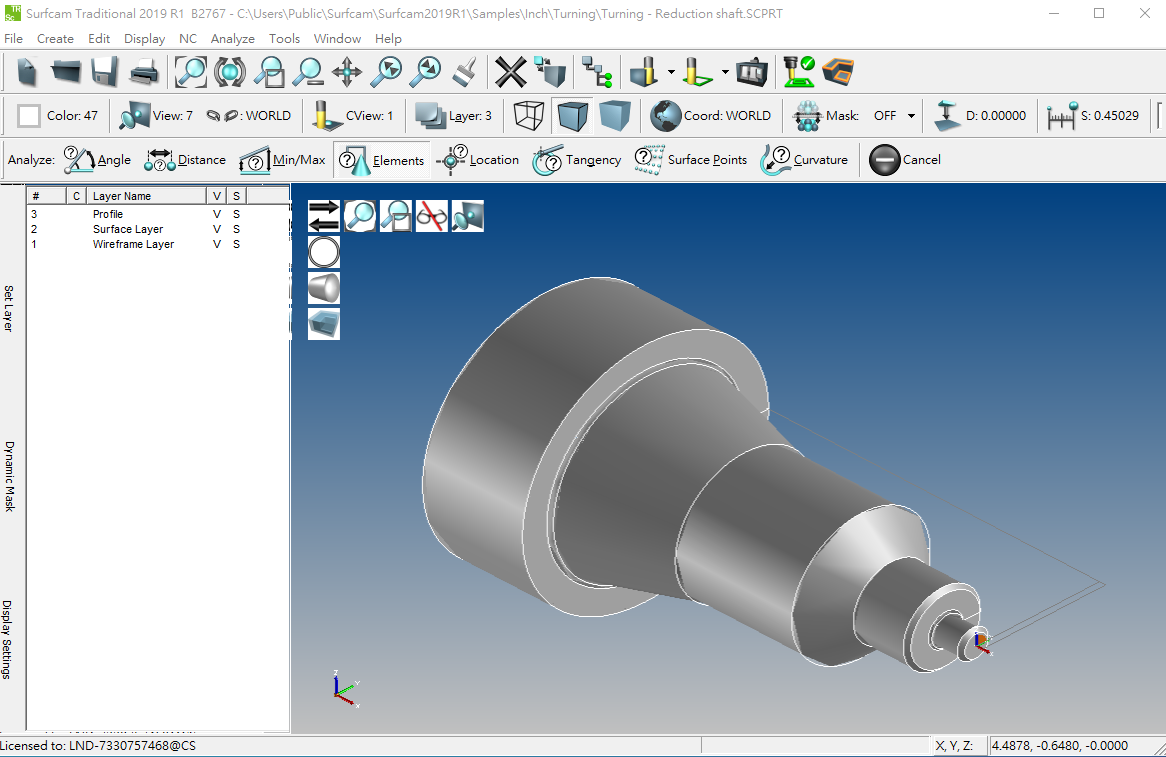Open the Create menu
This screenshot has width=1166, height=757.
click(55, 39)
